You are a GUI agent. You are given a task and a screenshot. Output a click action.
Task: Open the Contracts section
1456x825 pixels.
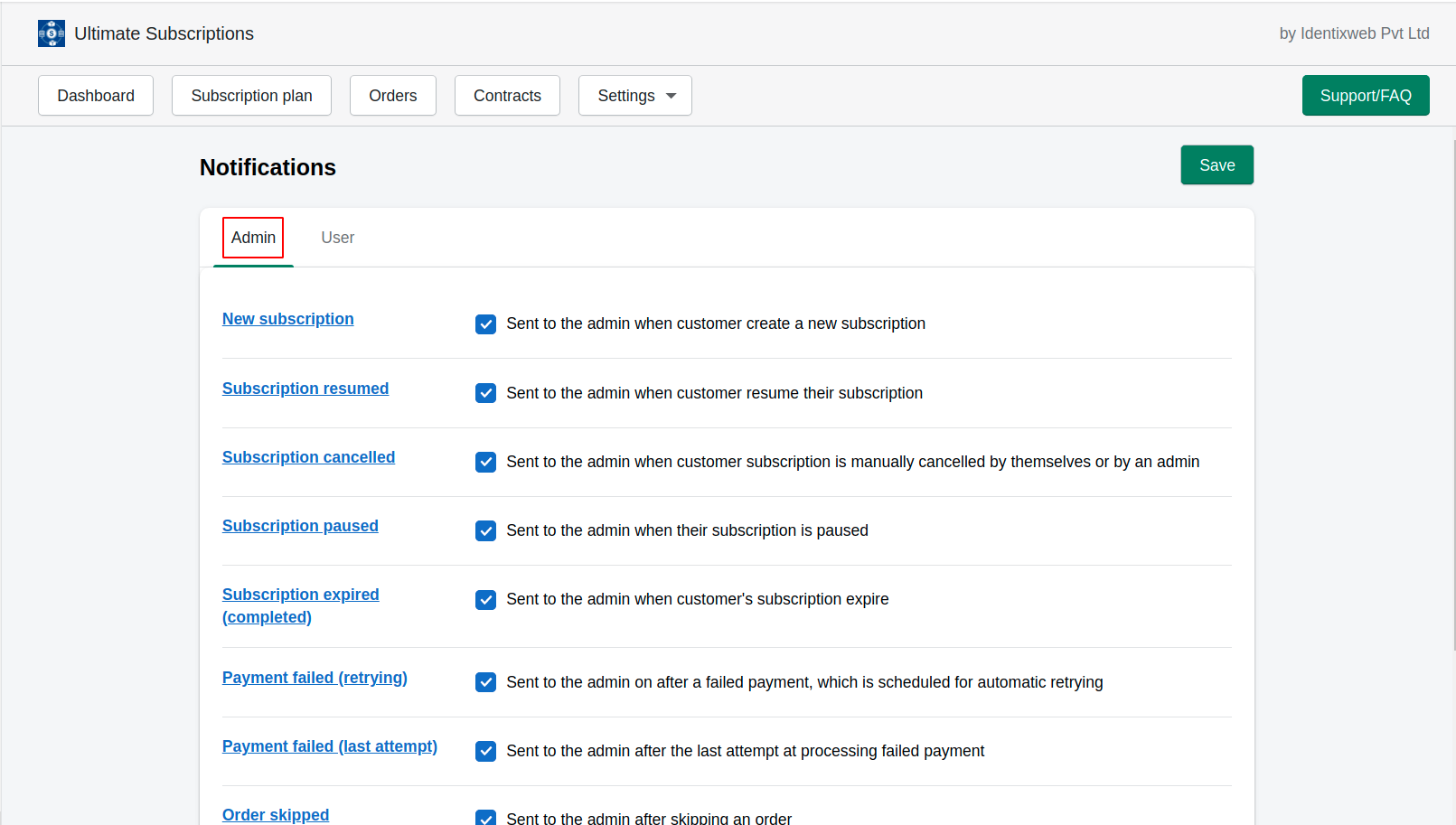tap(507, 95)
